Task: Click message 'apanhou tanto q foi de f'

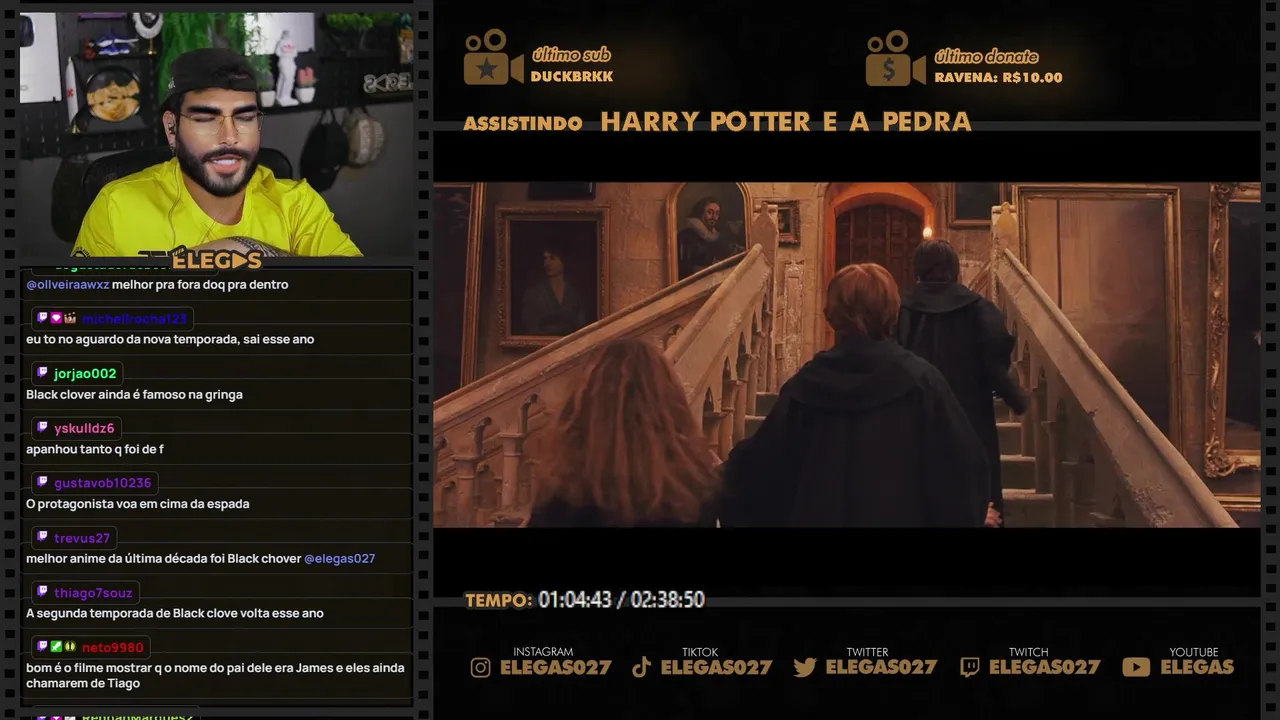Action: [95, 450]
